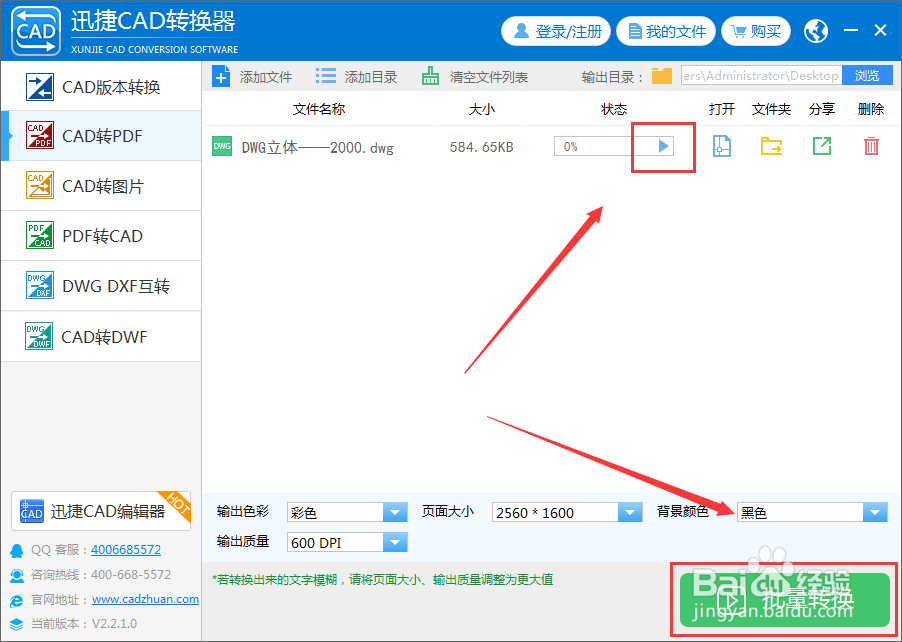Select the DWG file type icon thumbnail
Viewport: 902px width, 642px height.
tap(221, 146)
